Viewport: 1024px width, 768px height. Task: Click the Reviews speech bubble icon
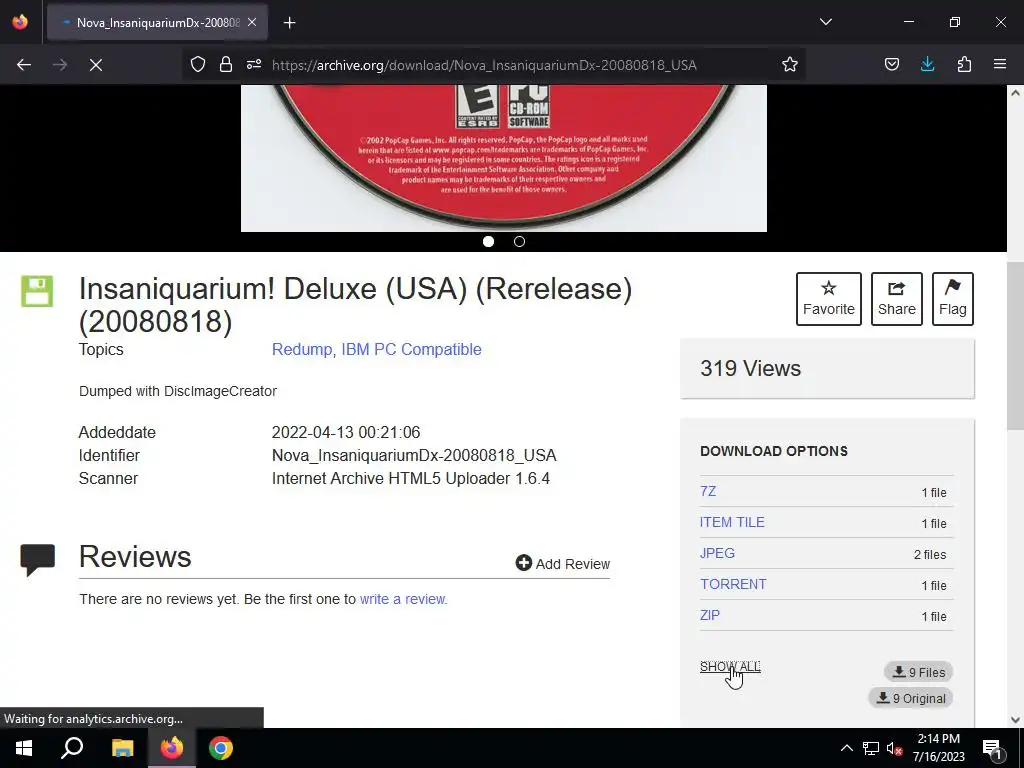(x=37, y=560)
